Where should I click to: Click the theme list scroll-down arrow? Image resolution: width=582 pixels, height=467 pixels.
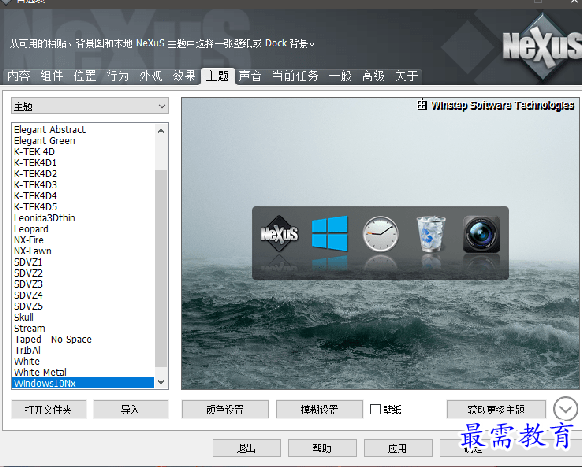pos(161,382)
